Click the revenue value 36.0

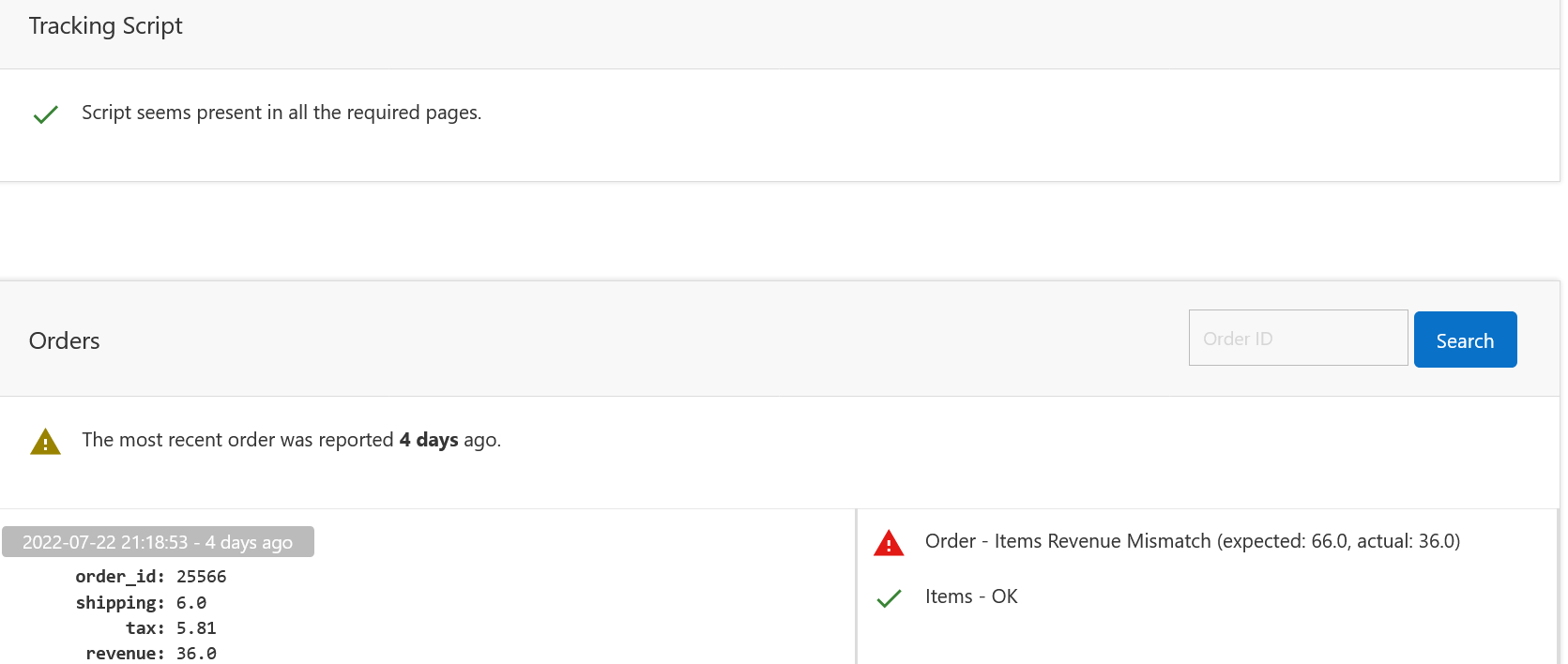click(196, 654)
